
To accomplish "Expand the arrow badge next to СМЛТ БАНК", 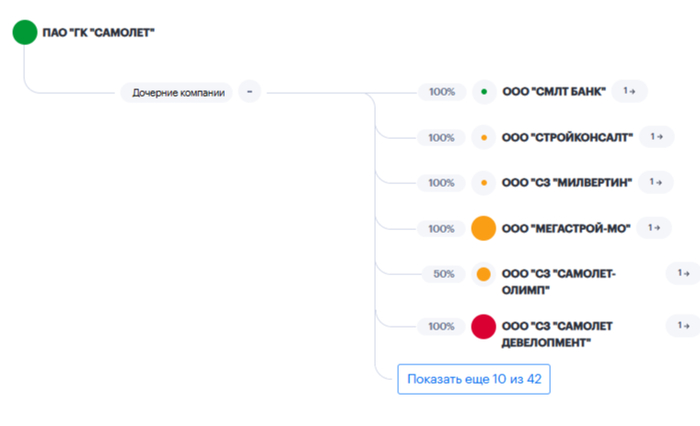I will (630, 91).
